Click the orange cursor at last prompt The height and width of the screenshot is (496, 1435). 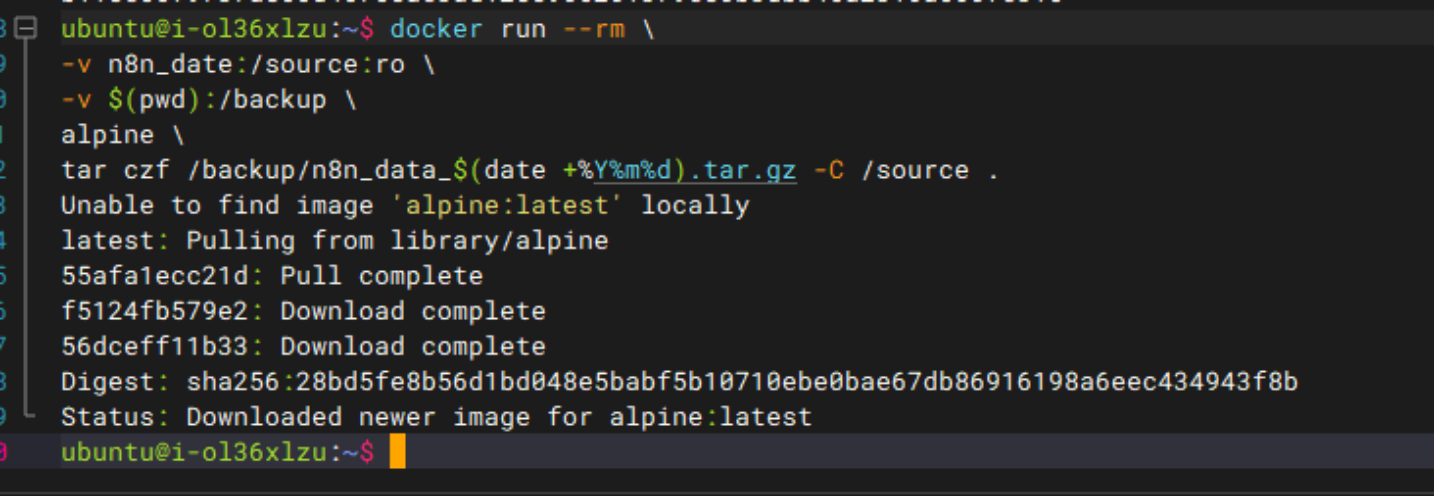coord(397,452)
